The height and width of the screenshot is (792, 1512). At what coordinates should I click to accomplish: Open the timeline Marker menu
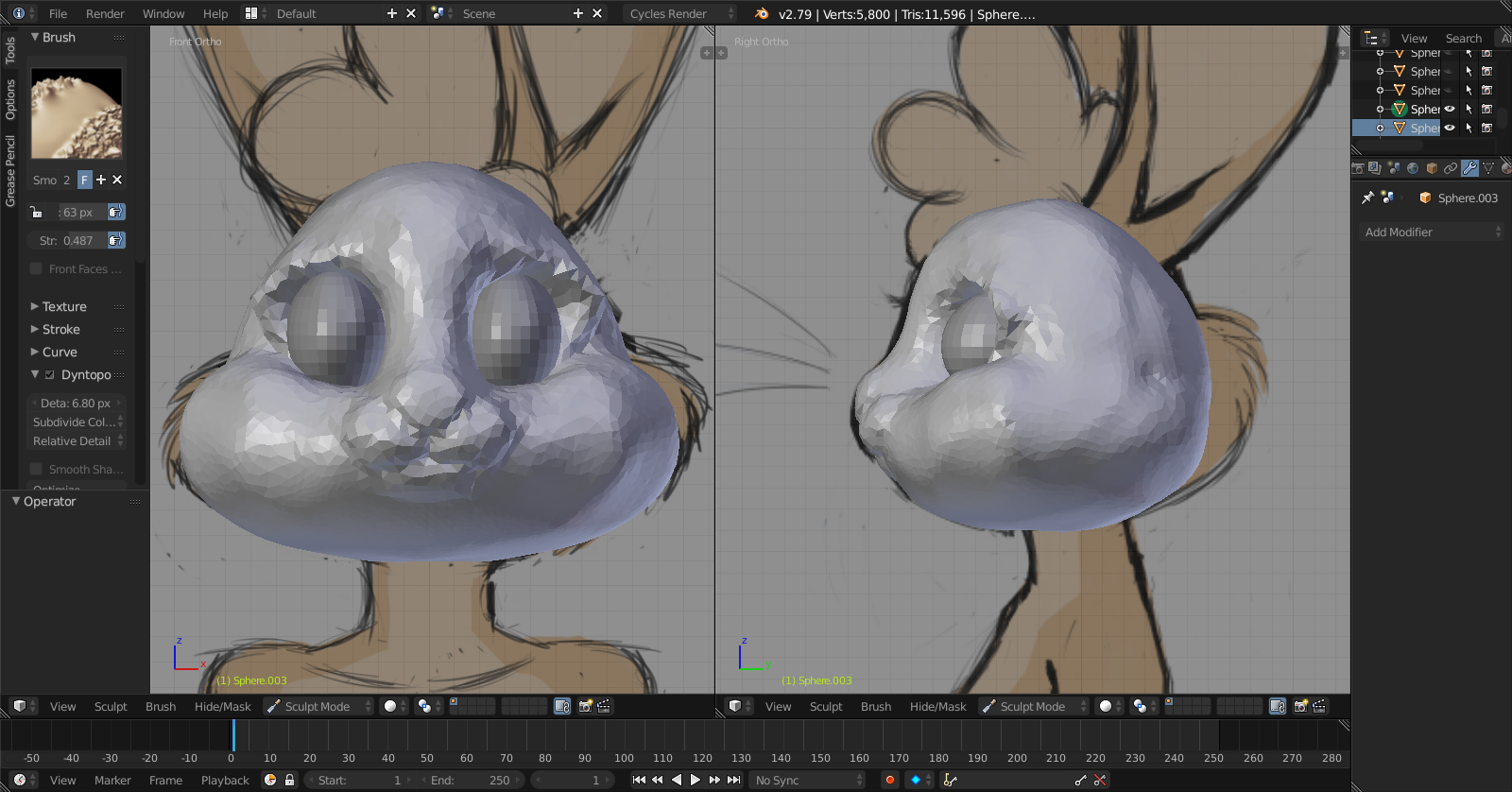[112, 780]
